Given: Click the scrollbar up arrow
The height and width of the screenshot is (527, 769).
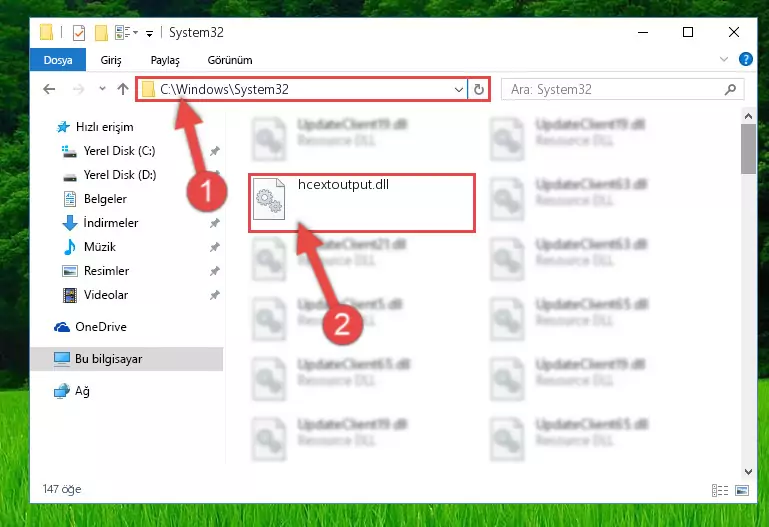Looking at the screenshot, I should [x=748, y=117].
